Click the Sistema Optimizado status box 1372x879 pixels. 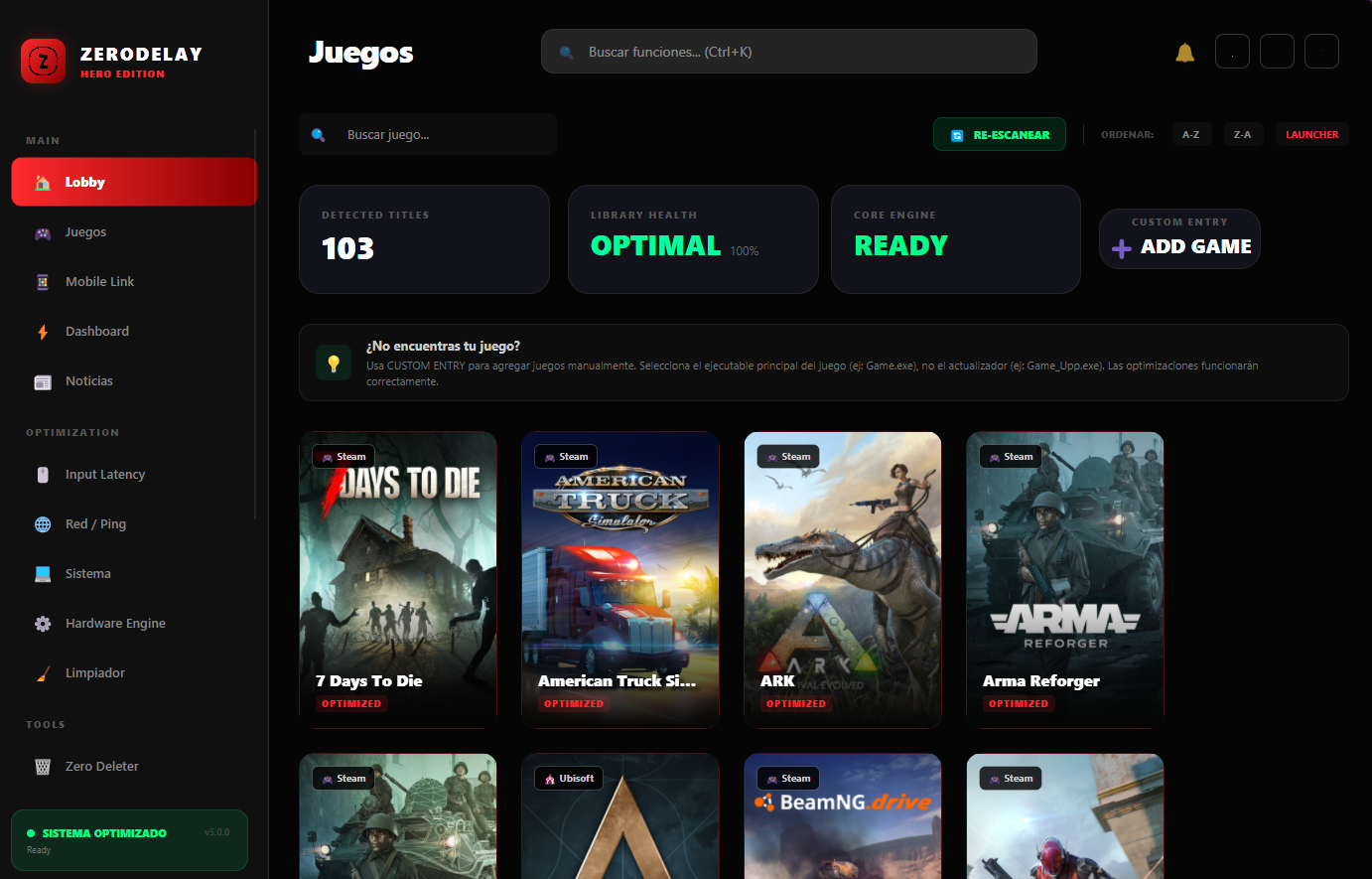point(129,840)
